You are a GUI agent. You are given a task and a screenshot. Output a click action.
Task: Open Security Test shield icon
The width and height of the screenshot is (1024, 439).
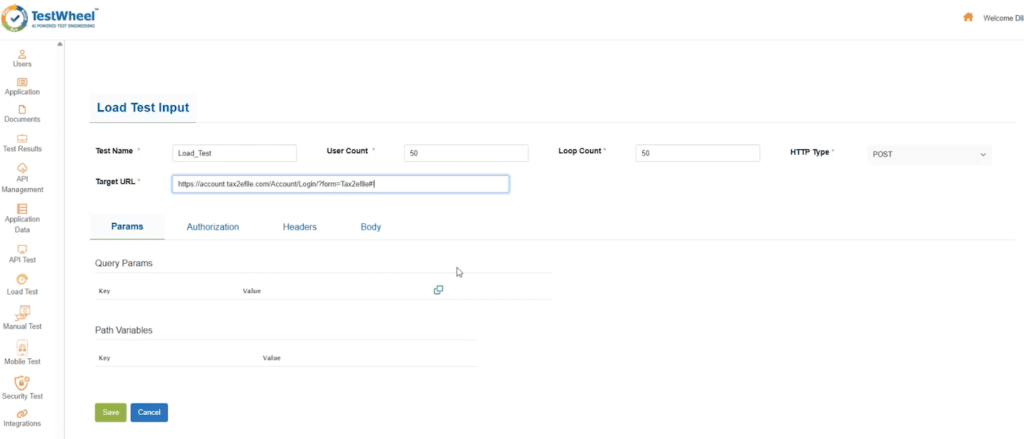coord(22,382)
